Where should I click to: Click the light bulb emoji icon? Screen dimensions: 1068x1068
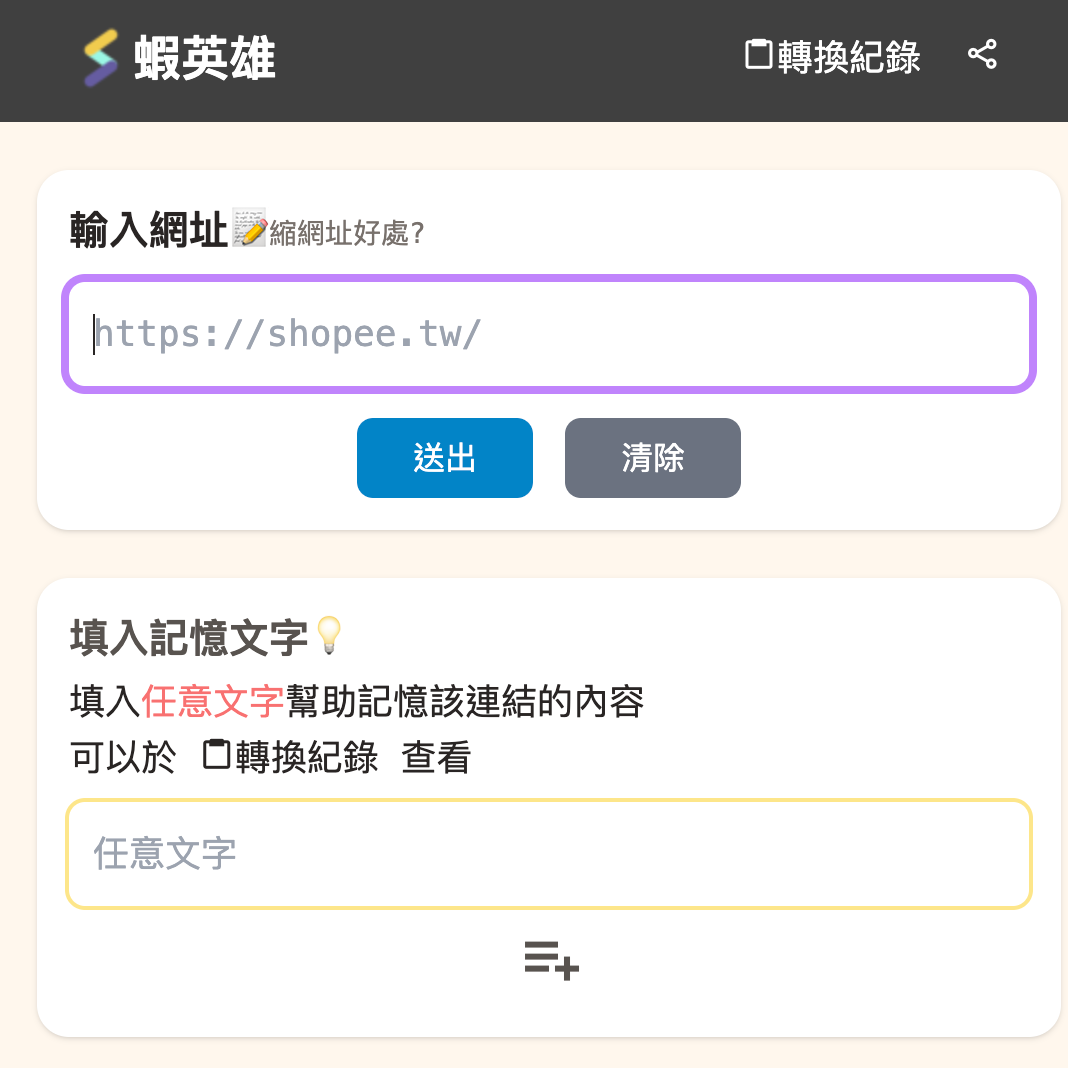click(x=328, y=636)
